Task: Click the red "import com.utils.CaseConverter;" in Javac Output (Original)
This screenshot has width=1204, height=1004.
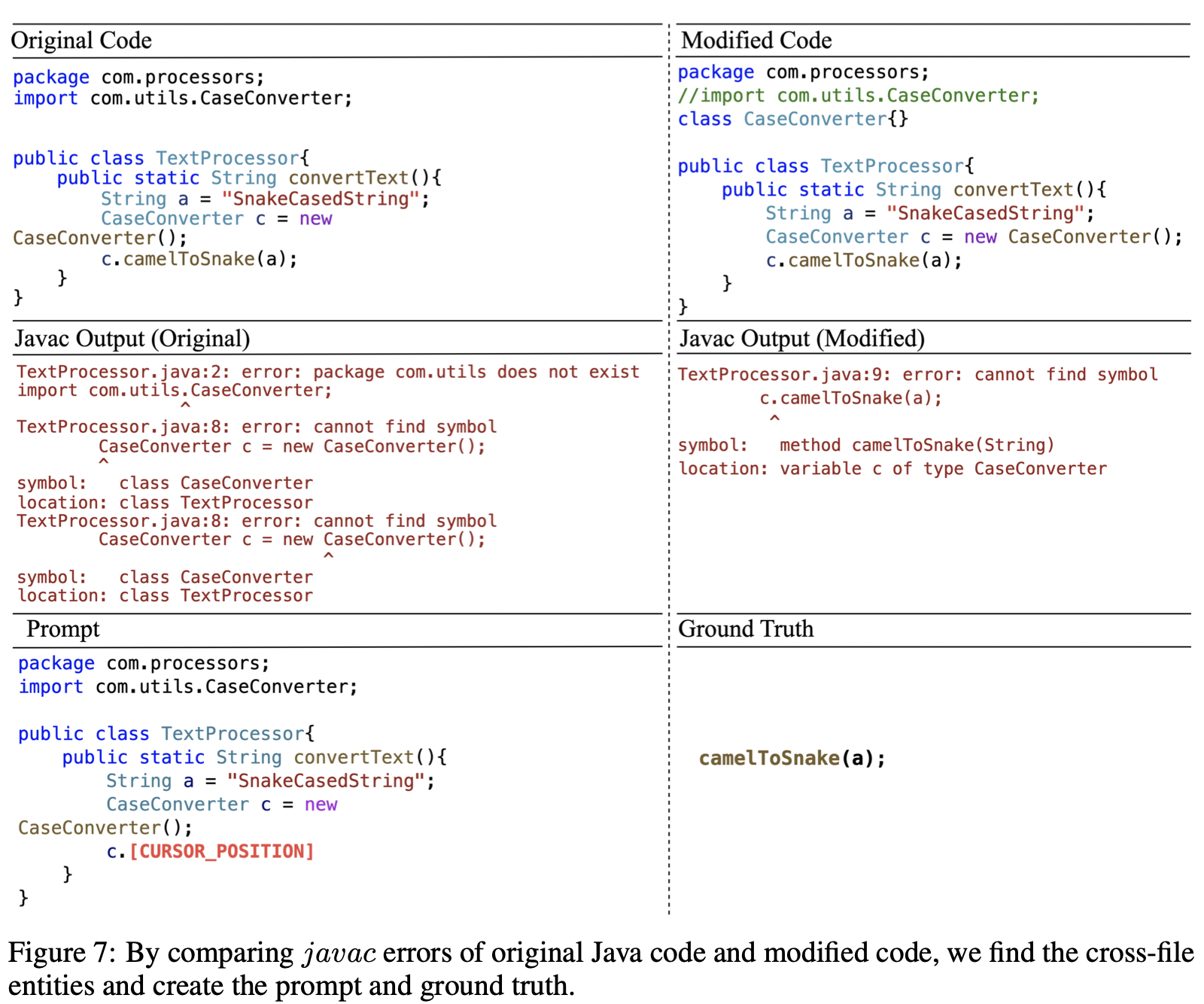Action: tap(175, 391)
